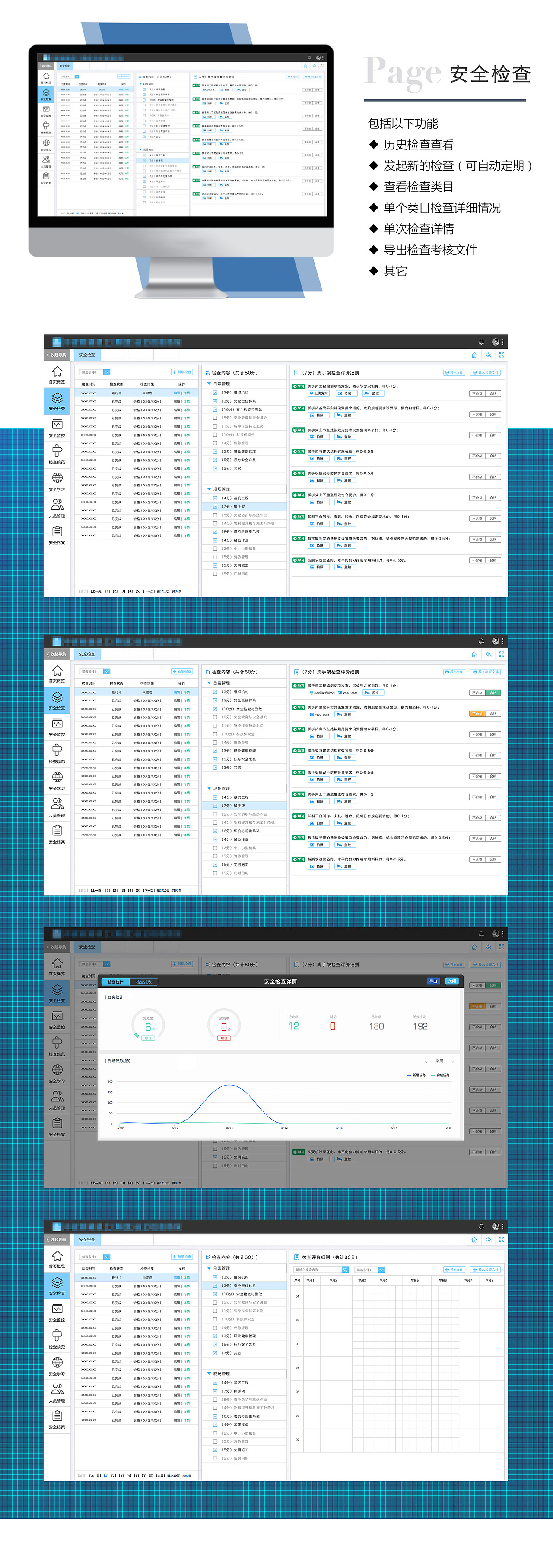Click 上传方案 button in first screen
Viewport: 553px width, 1568px height.
pos(319,394)
